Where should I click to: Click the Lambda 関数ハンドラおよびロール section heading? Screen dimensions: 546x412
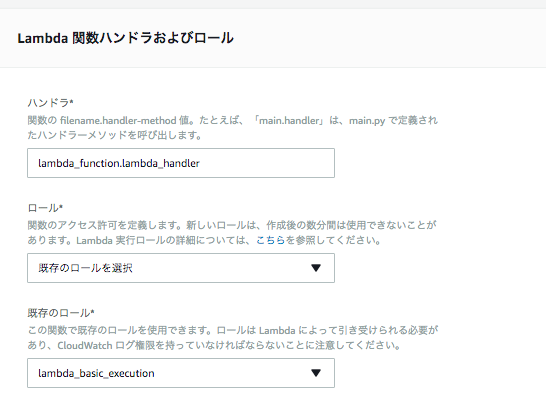pyautogui.click(x=125, y=38)
